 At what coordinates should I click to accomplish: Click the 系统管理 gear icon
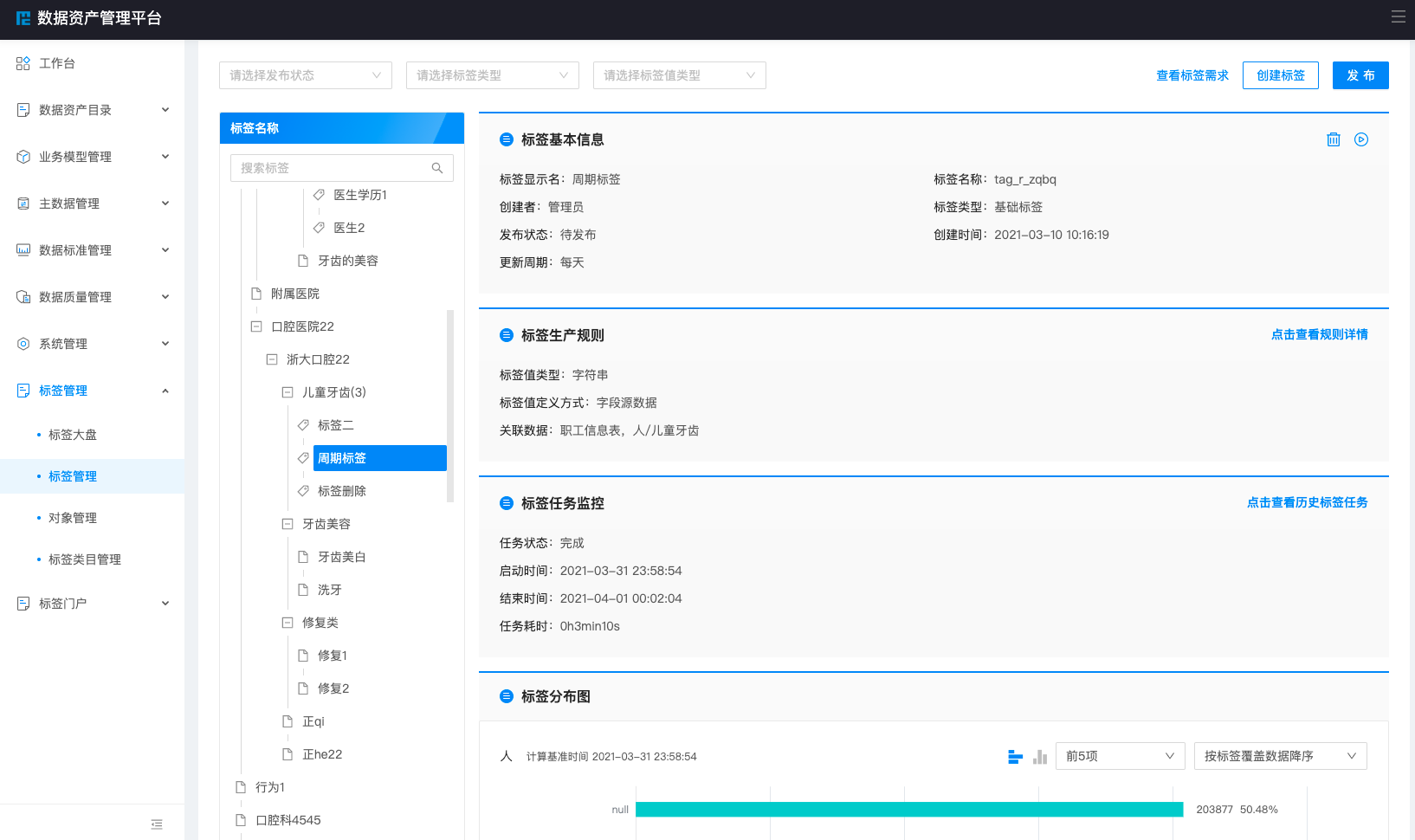pos(23,344)
